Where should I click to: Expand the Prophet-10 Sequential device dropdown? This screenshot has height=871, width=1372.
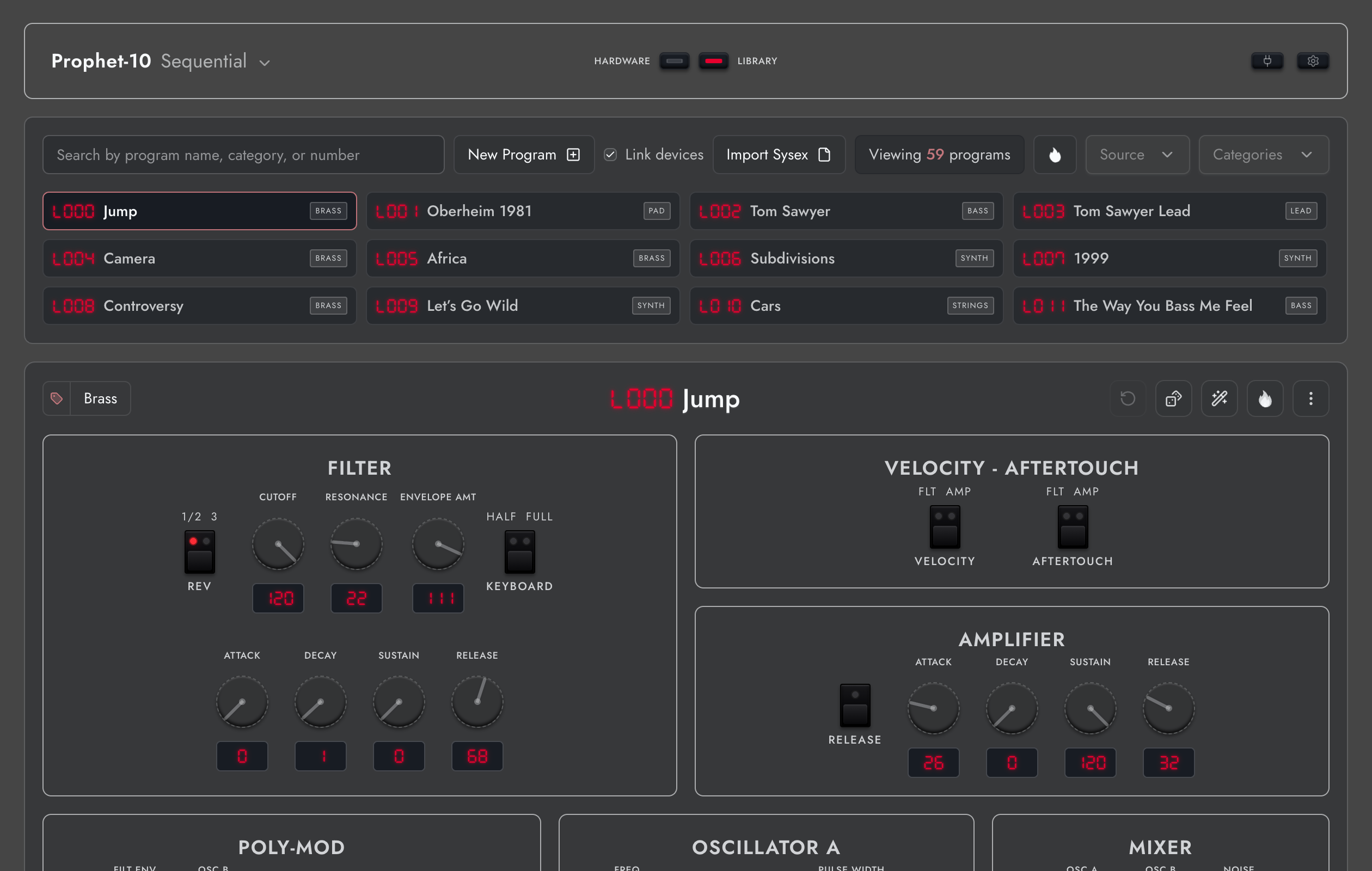(265, 63)
